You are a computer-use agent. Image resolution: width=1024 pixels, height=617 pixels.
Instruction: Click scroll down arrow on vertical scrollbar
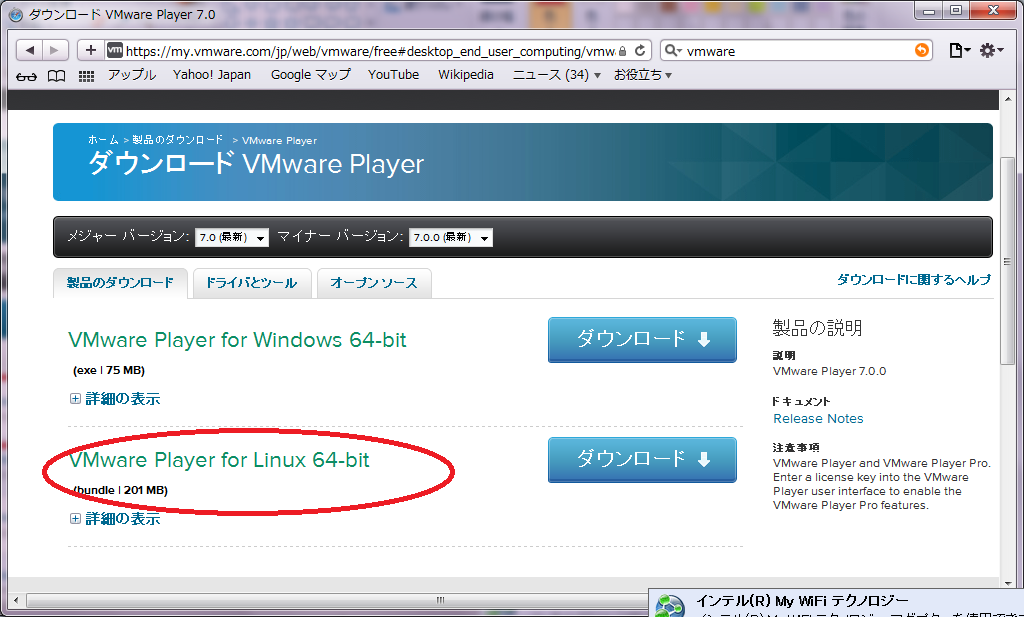[1007, 583]
